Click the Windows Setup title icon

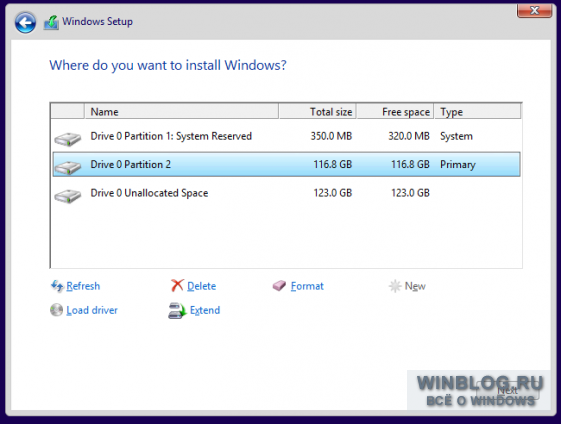pyautogui.click(x=51, y=23)
